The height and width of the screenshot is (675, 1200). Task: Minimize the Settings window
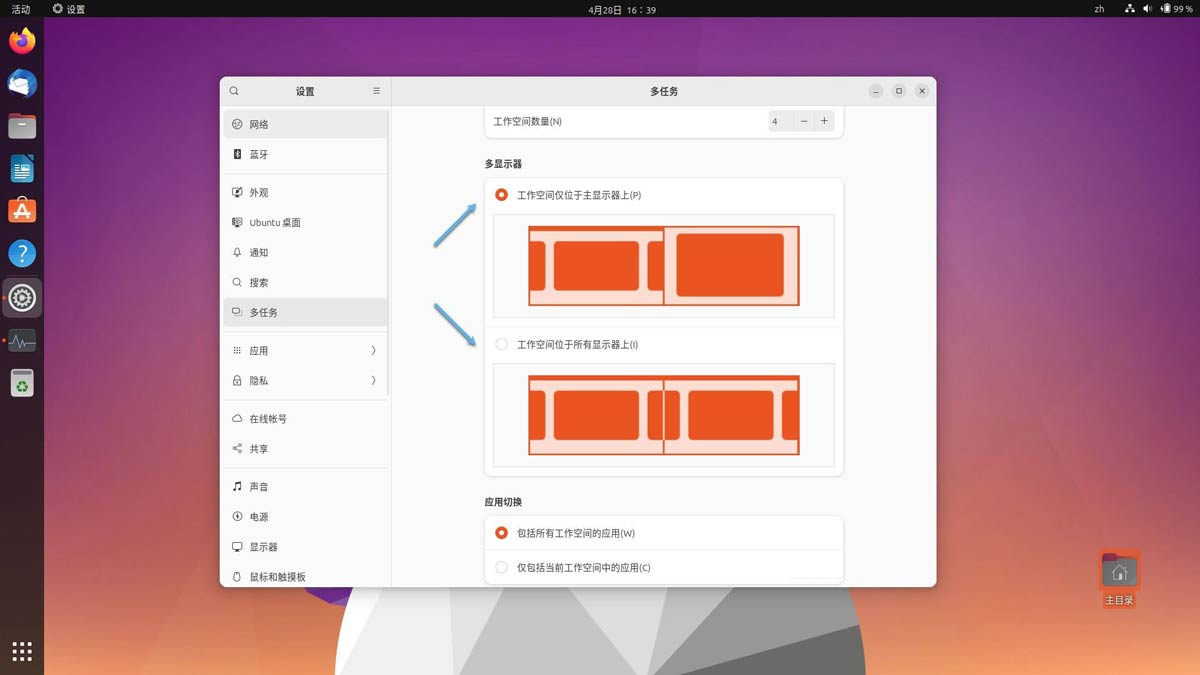[x=876, y=91]
